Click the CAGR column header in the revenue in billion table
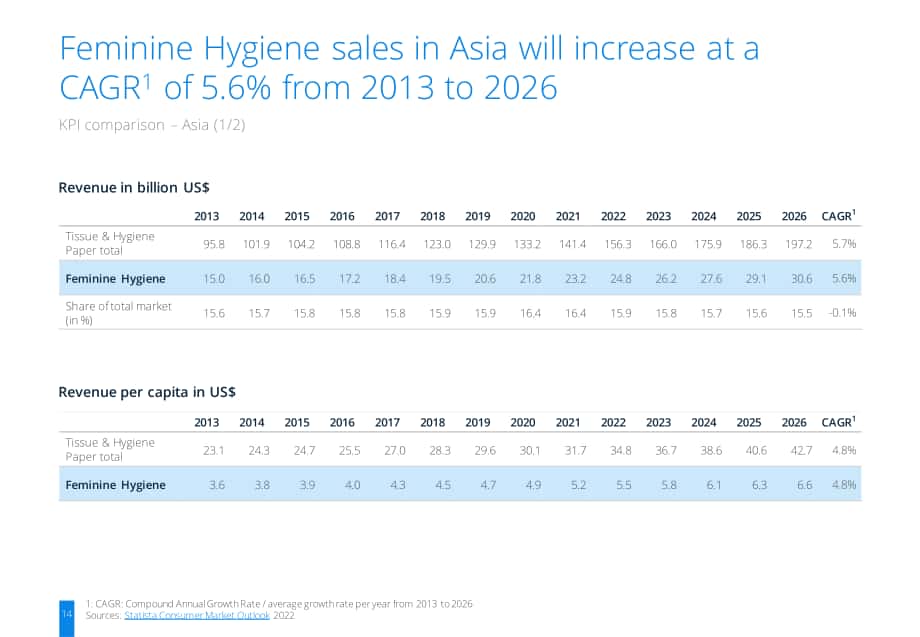The image size is (920, 637). (x=838, y=215)
